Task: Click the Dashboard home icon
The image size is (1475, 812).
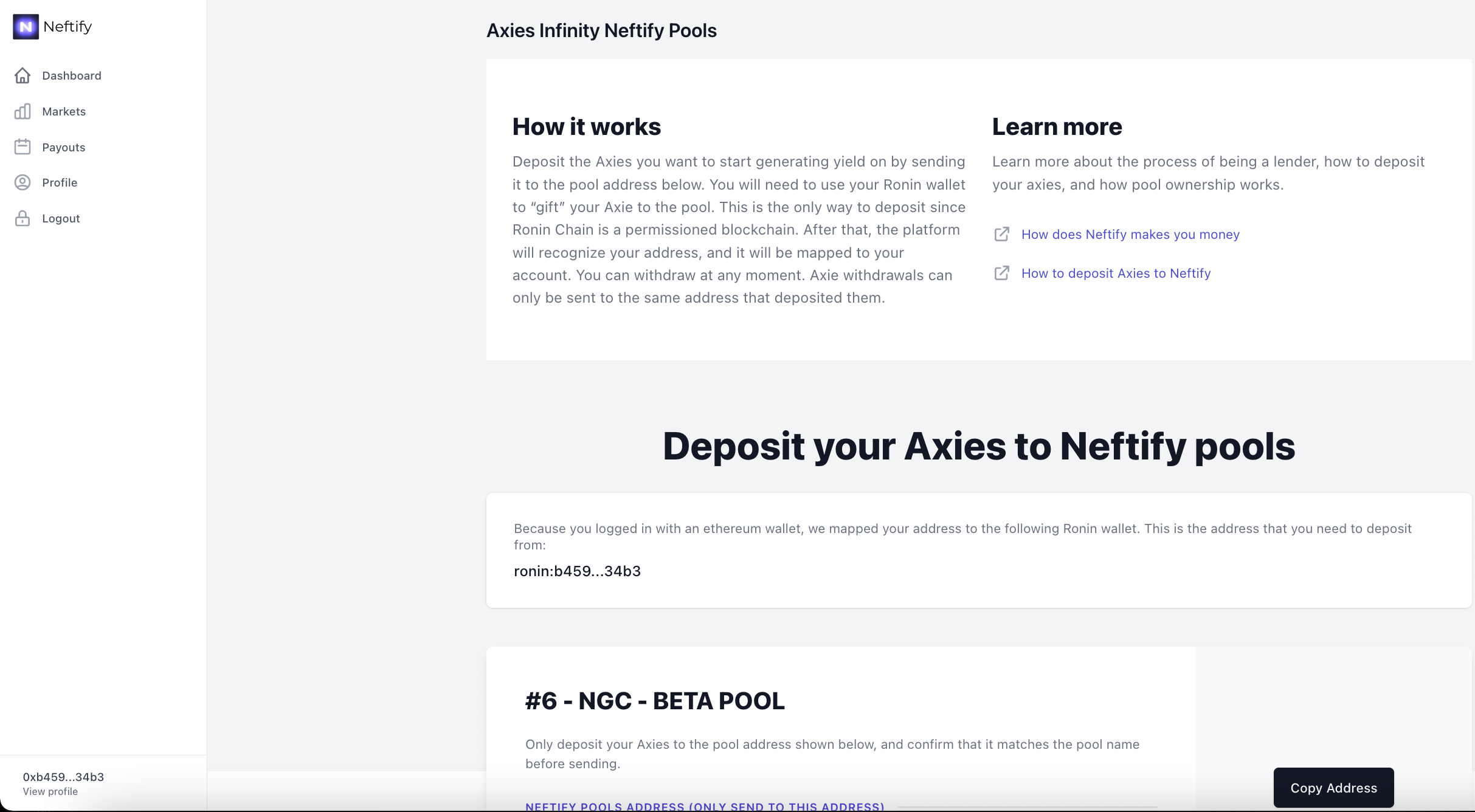Action: (x=22, y=75)
